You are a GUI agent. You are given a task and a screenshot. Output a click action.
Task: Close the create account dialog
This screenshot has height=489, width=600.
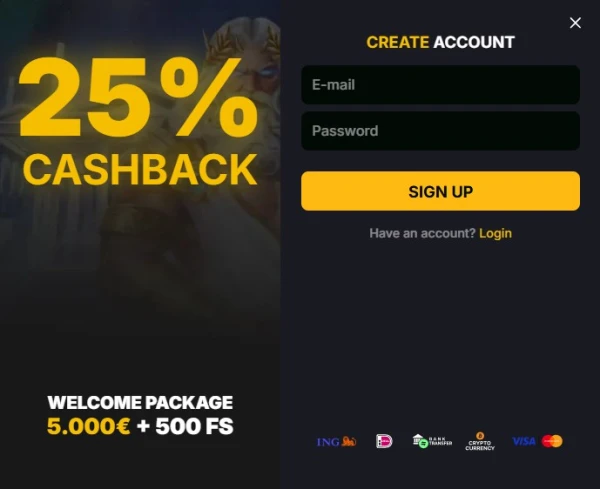pyautogui.click(x=575, y=23)
